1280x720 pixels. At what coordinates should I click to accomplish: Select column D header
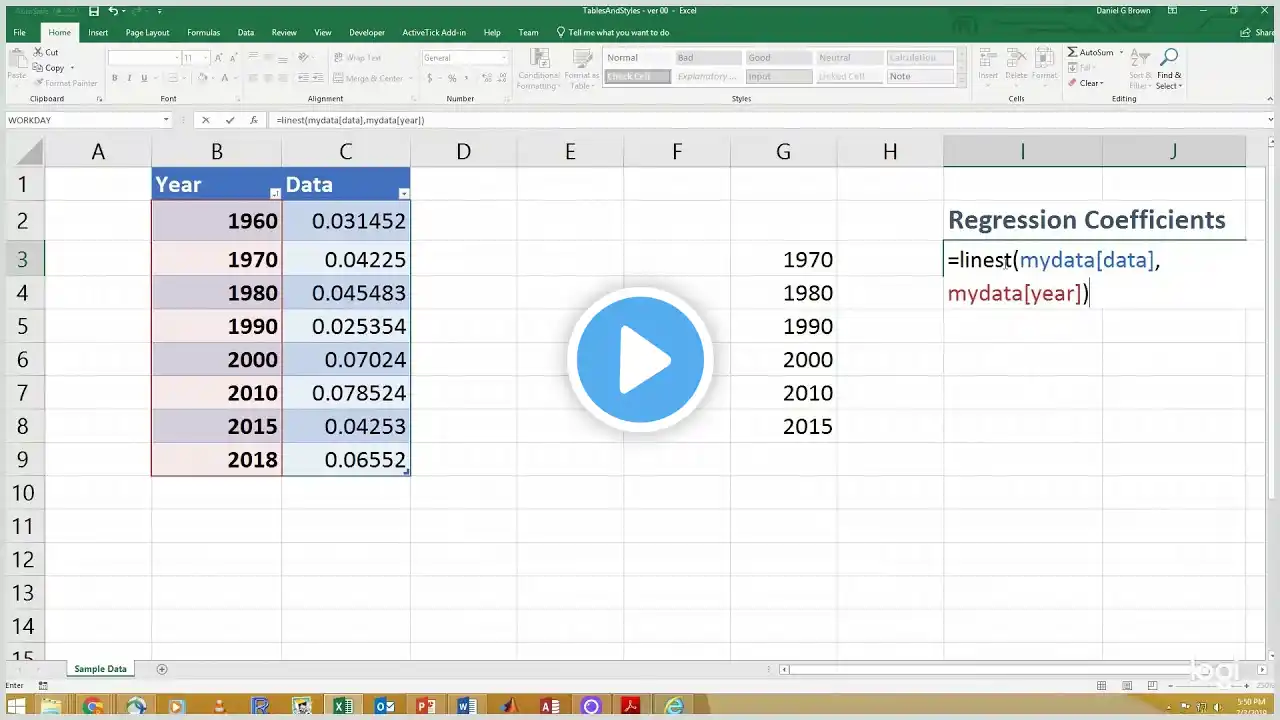coord(464,152)
